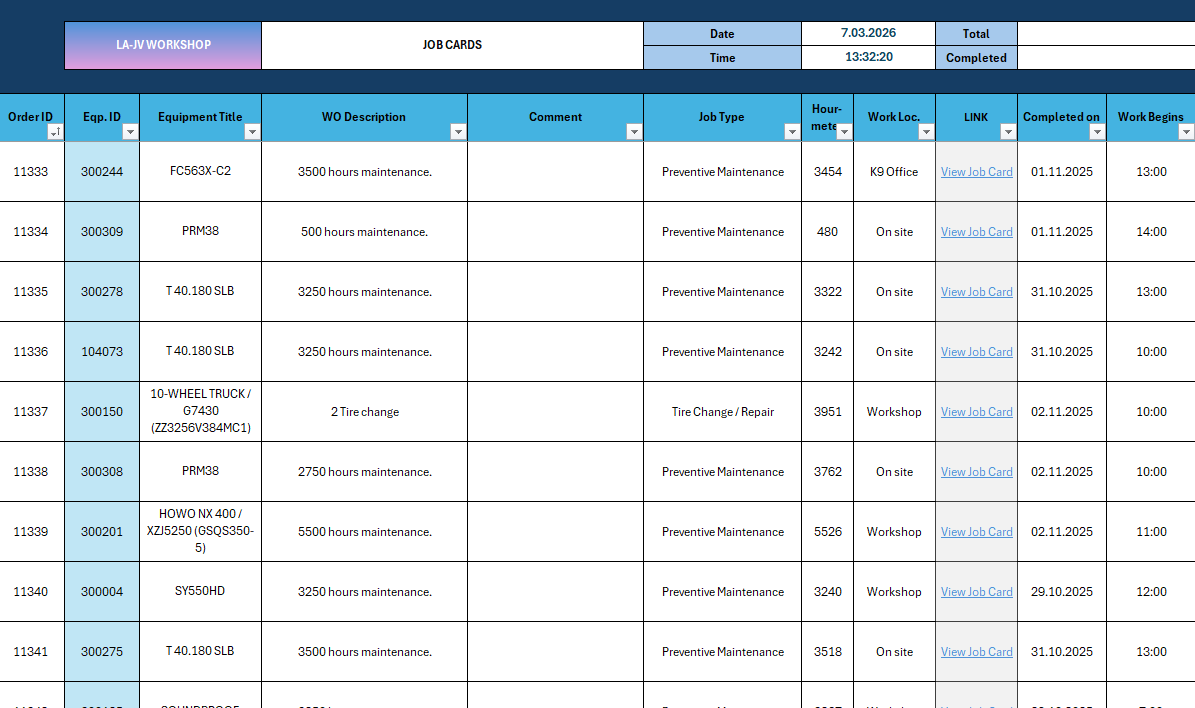Select the Completed total cell

tap(976, 57)
